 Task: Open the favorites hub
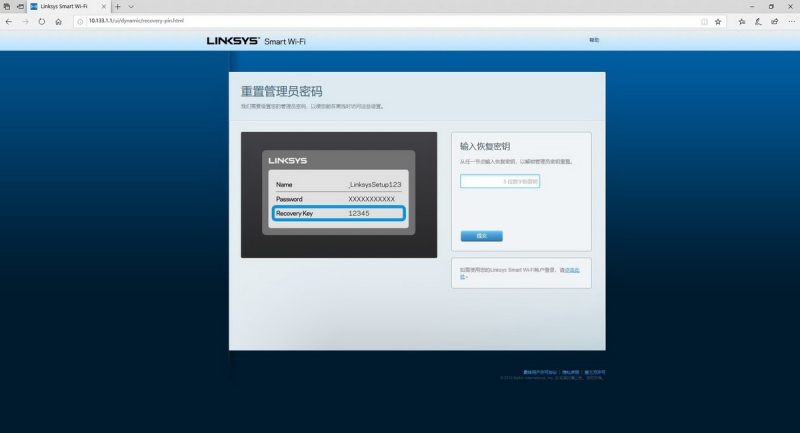coord(742,21)
